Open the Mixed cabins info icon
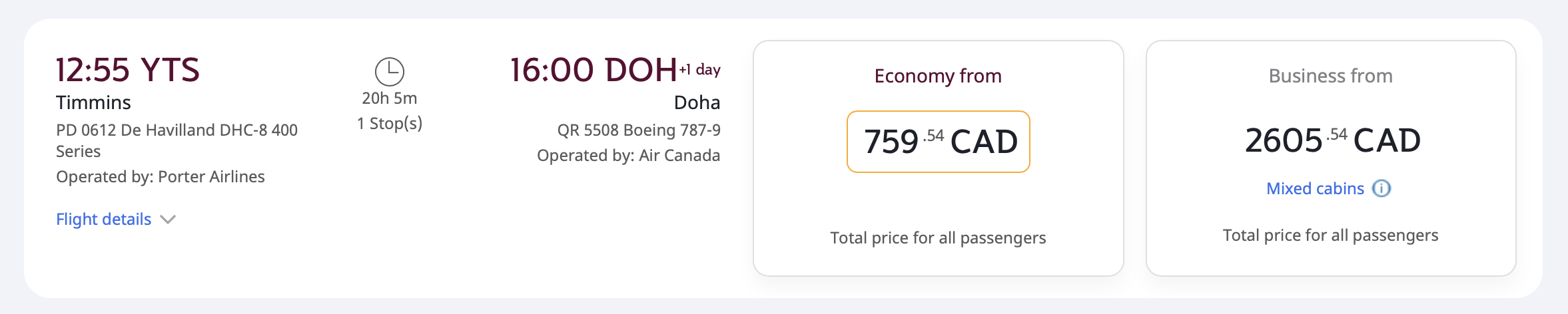The image size is (1568, 314). click(1382, 188)
